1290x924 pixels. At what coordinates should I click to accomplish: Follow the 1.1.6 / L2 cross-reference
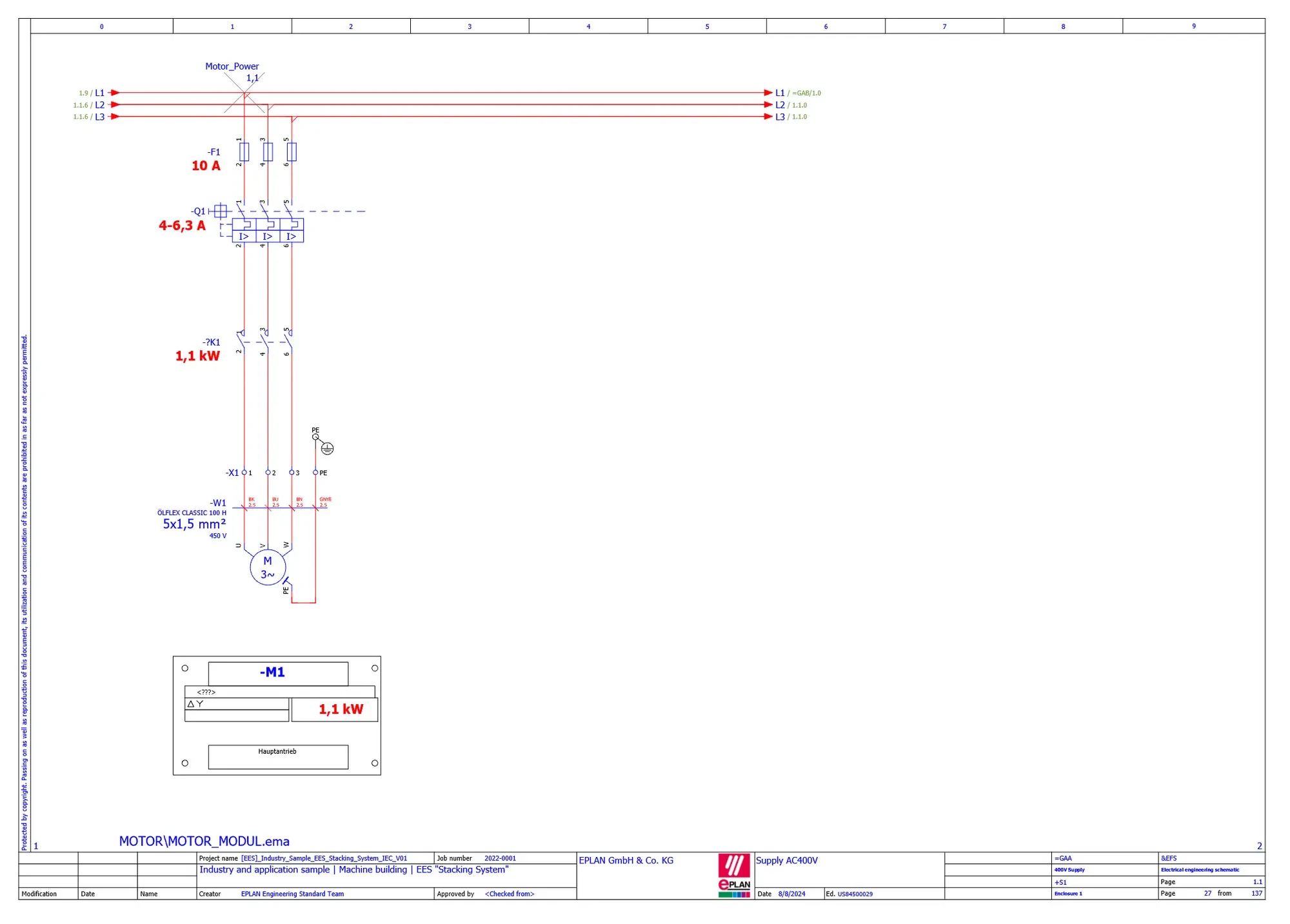89,105
